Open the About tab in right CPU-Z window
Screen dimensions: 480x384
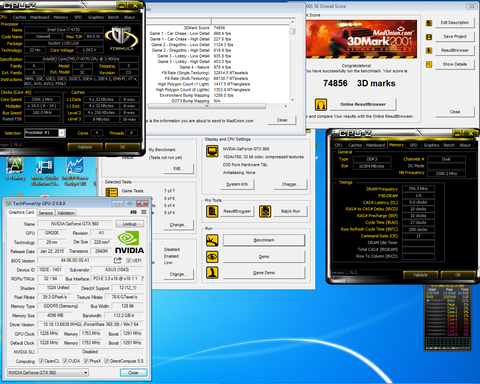tap(465, 145)
